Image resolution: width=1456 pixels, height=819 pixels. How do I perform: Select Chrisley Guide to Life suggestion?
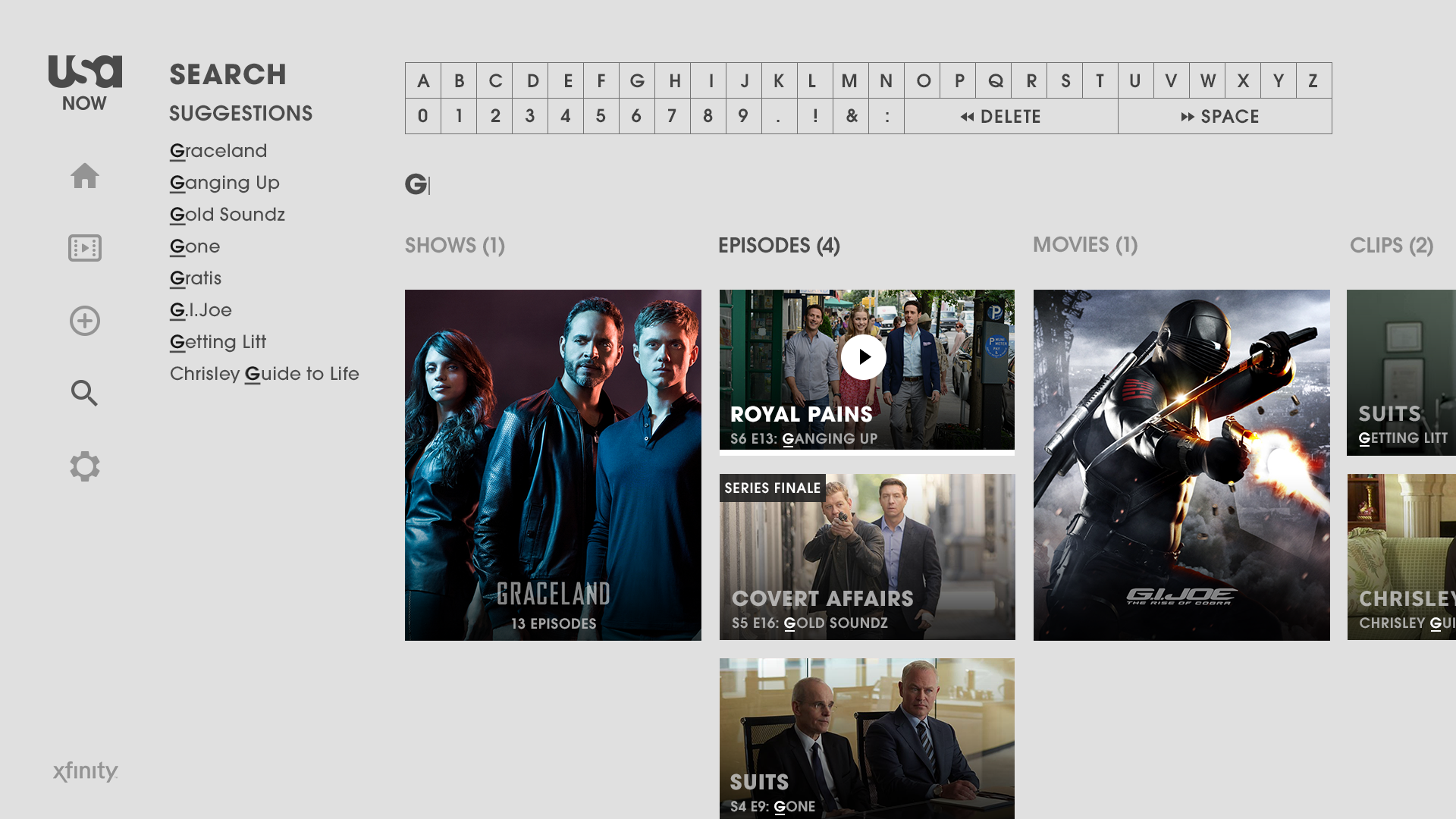265,374
